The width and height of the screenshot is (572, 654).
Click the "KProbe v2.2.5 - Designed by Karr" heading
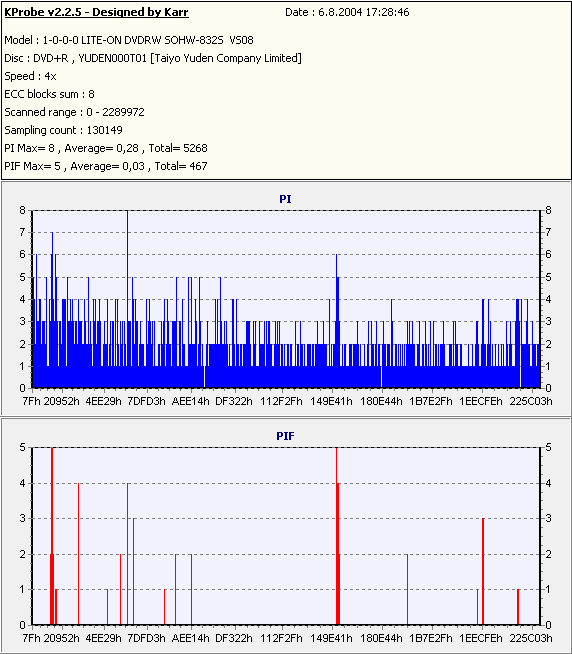click(x=96, y=12)
